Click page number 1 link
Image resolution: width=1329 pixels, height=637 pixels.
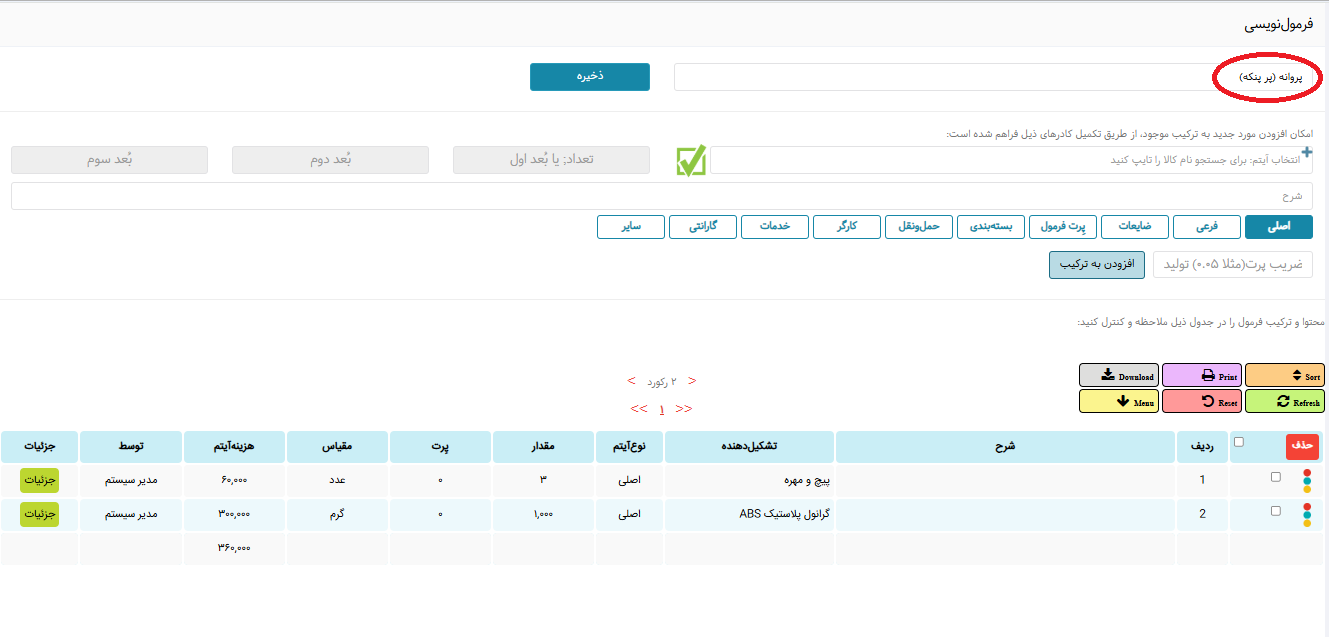pyautogui.click(x=661, y=409)
